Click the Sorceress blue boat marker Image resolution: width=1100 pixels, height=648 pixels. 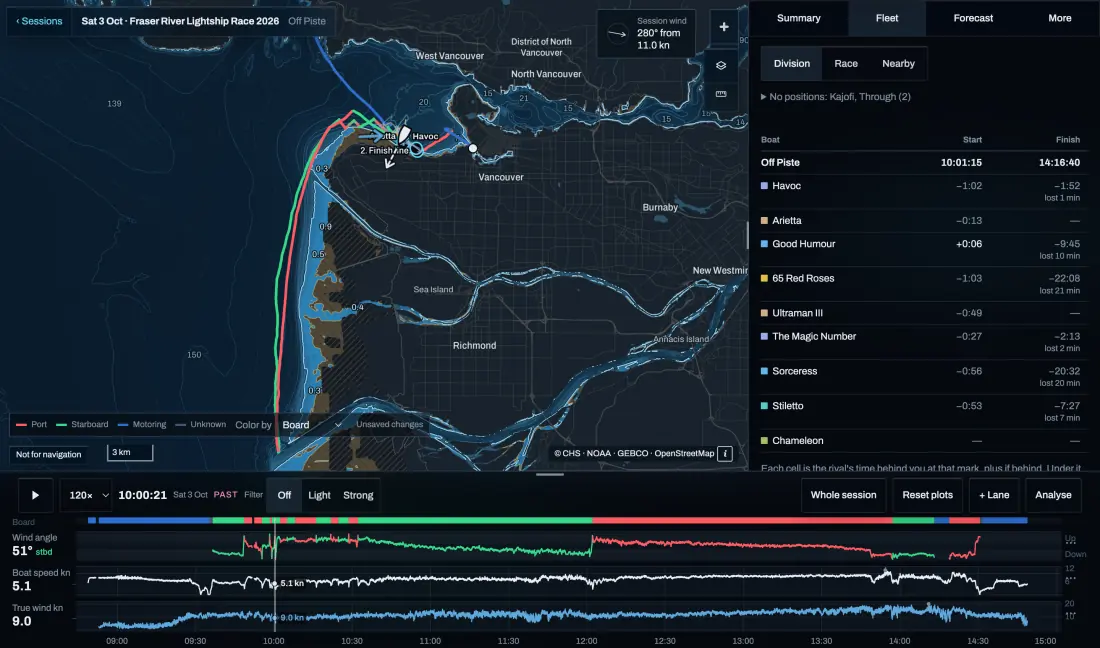(764, 371)
